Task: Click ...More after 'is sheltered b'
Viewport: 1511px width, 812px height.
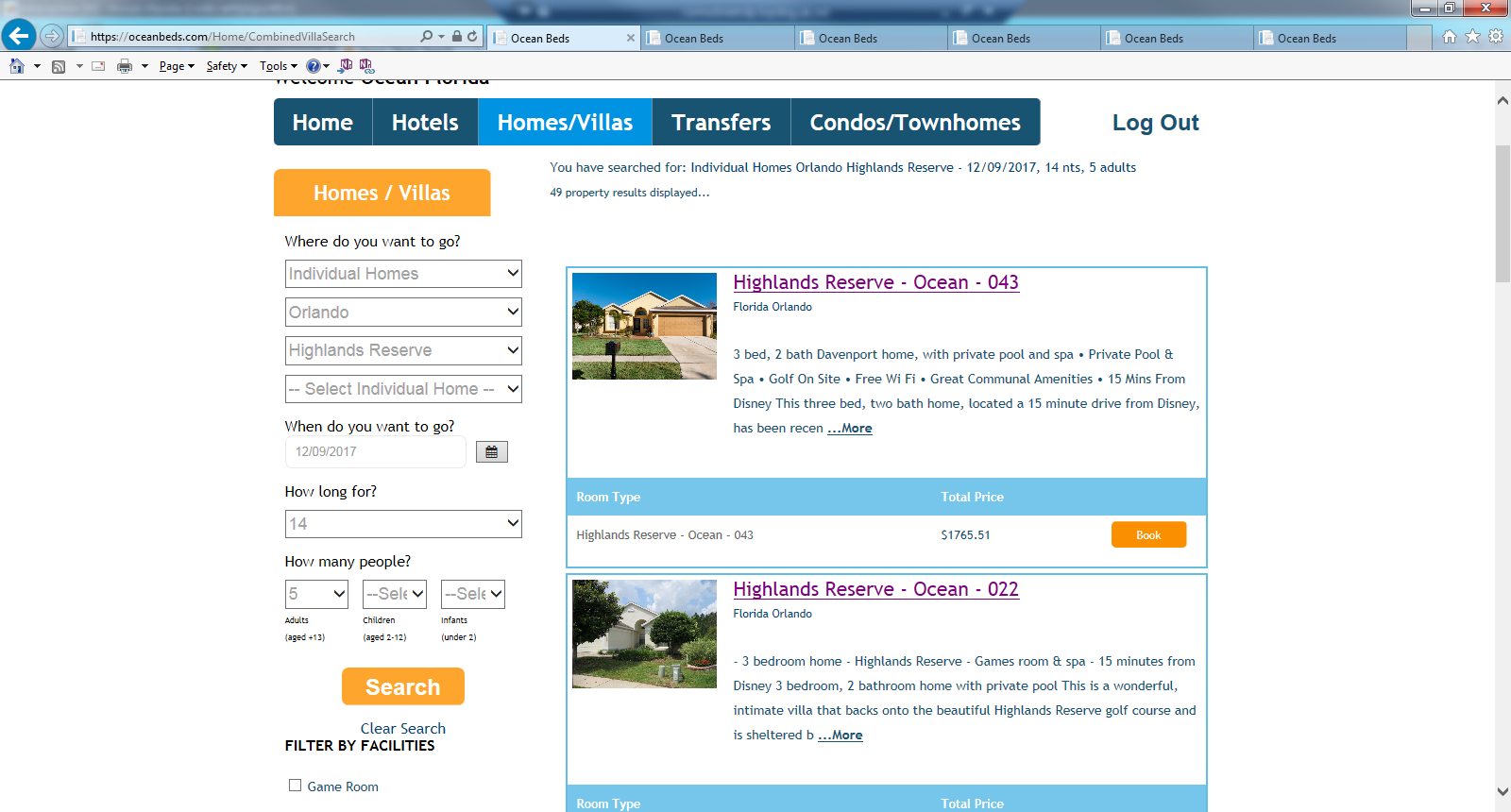Action: 840,736
